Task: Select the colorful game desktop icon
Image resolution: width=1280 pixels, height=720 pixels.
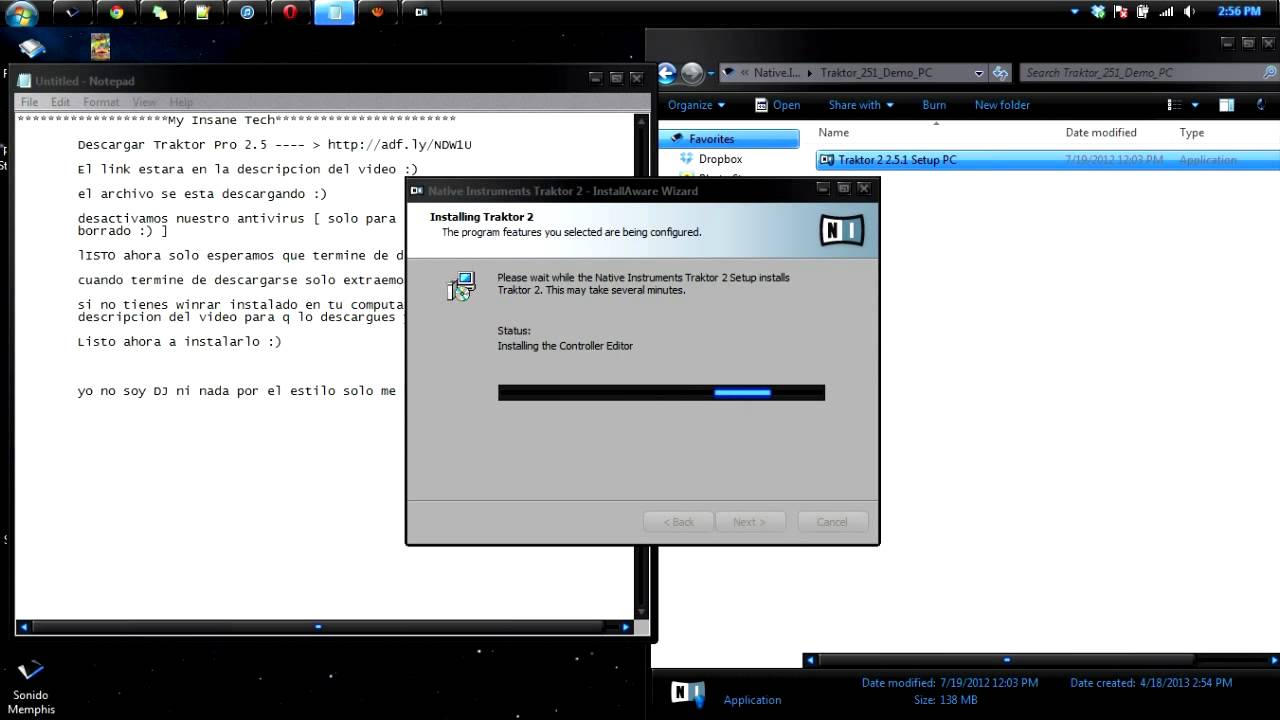Action: (x=100, y=47)
